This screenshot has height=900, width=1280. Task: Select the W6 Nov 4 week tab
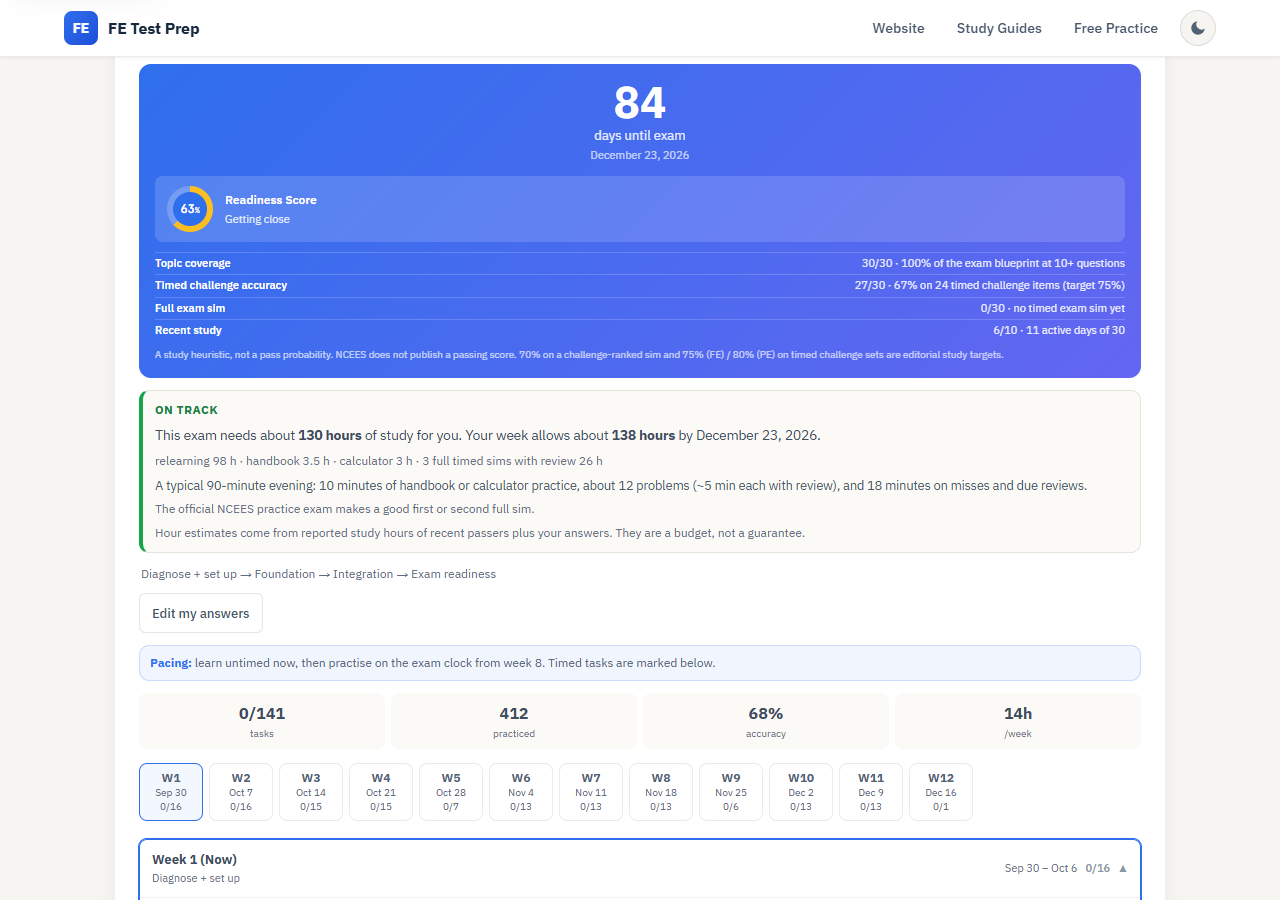[x=521, y=792]
